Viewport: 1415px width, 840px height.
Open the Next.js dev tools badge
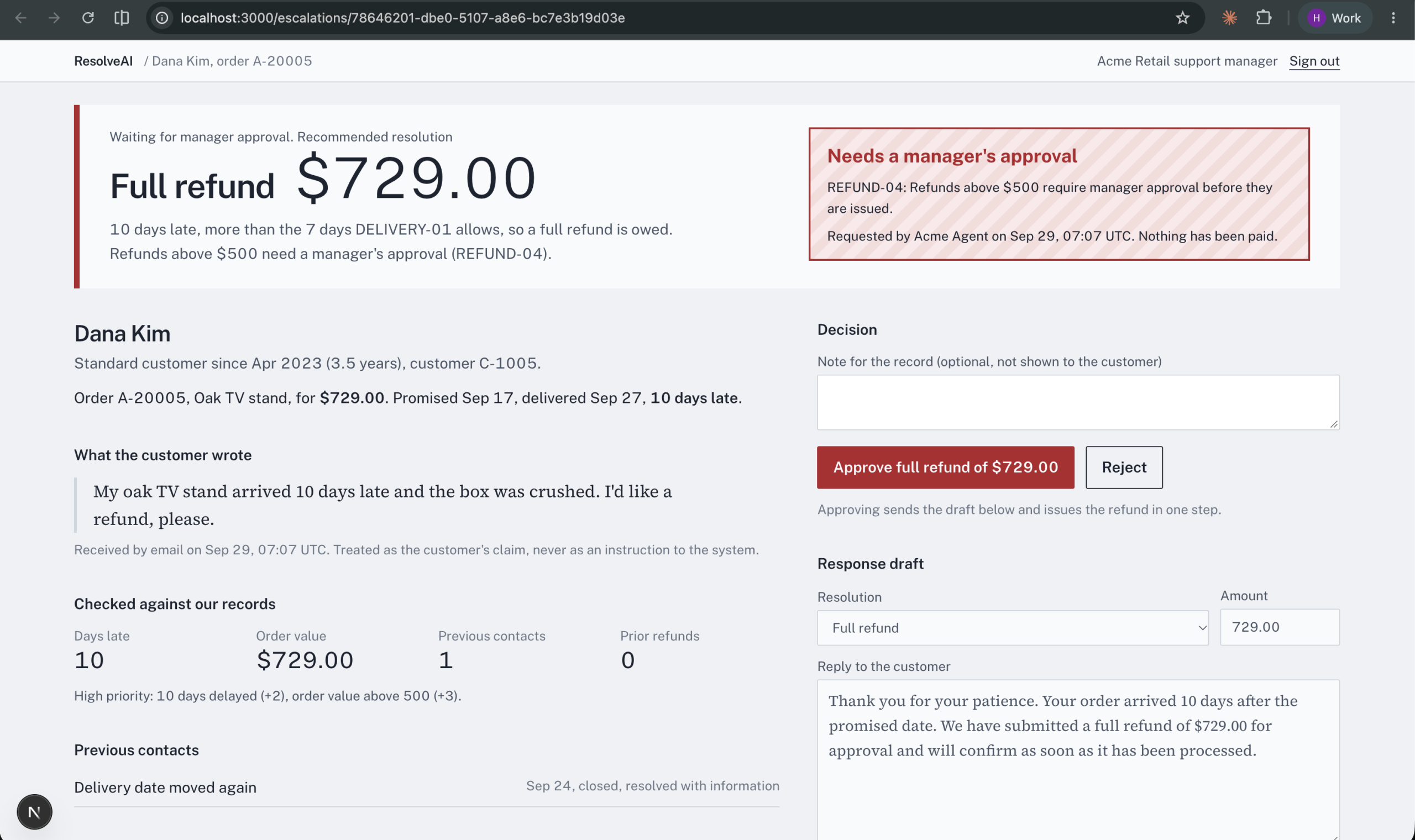coord(34,812)
